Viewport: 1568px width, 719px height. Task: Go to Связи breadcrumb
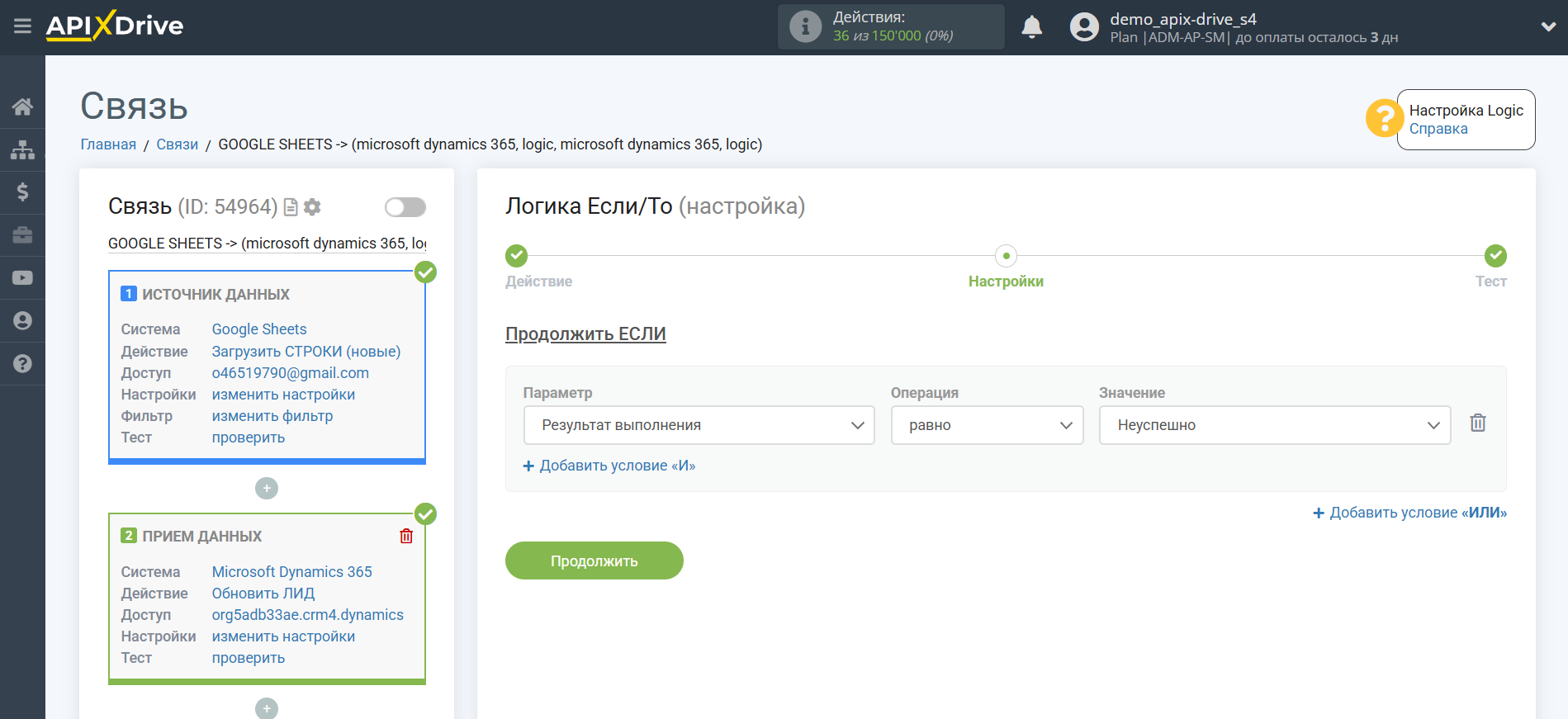178,144
